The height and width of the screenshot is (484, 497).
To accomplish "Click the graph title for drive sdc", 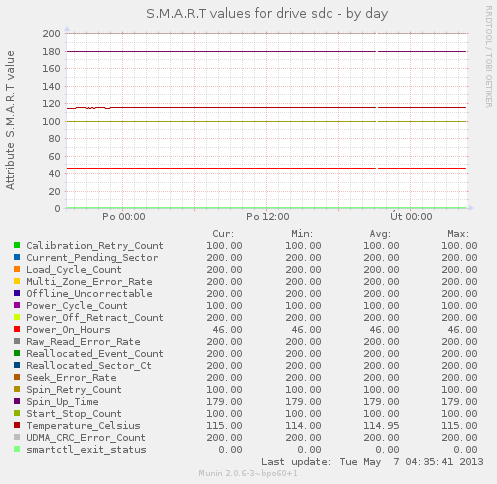I will click(267, 14).
